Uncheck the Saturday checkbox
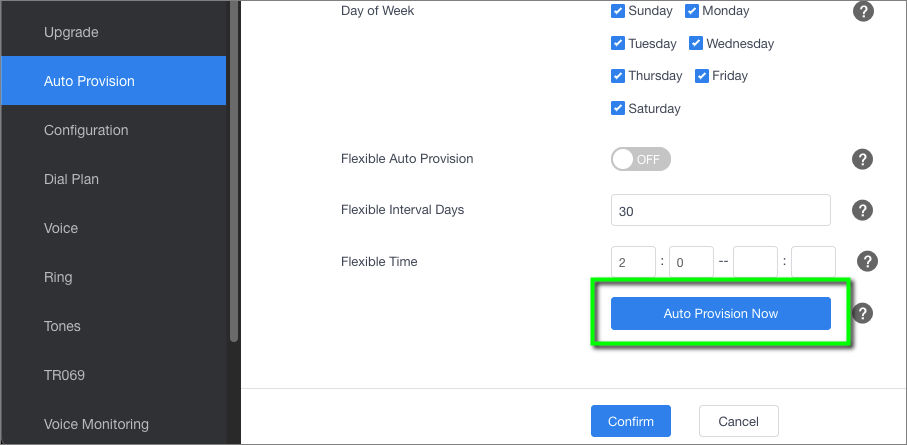The image size is (907, 445). [x=618, y=108]
